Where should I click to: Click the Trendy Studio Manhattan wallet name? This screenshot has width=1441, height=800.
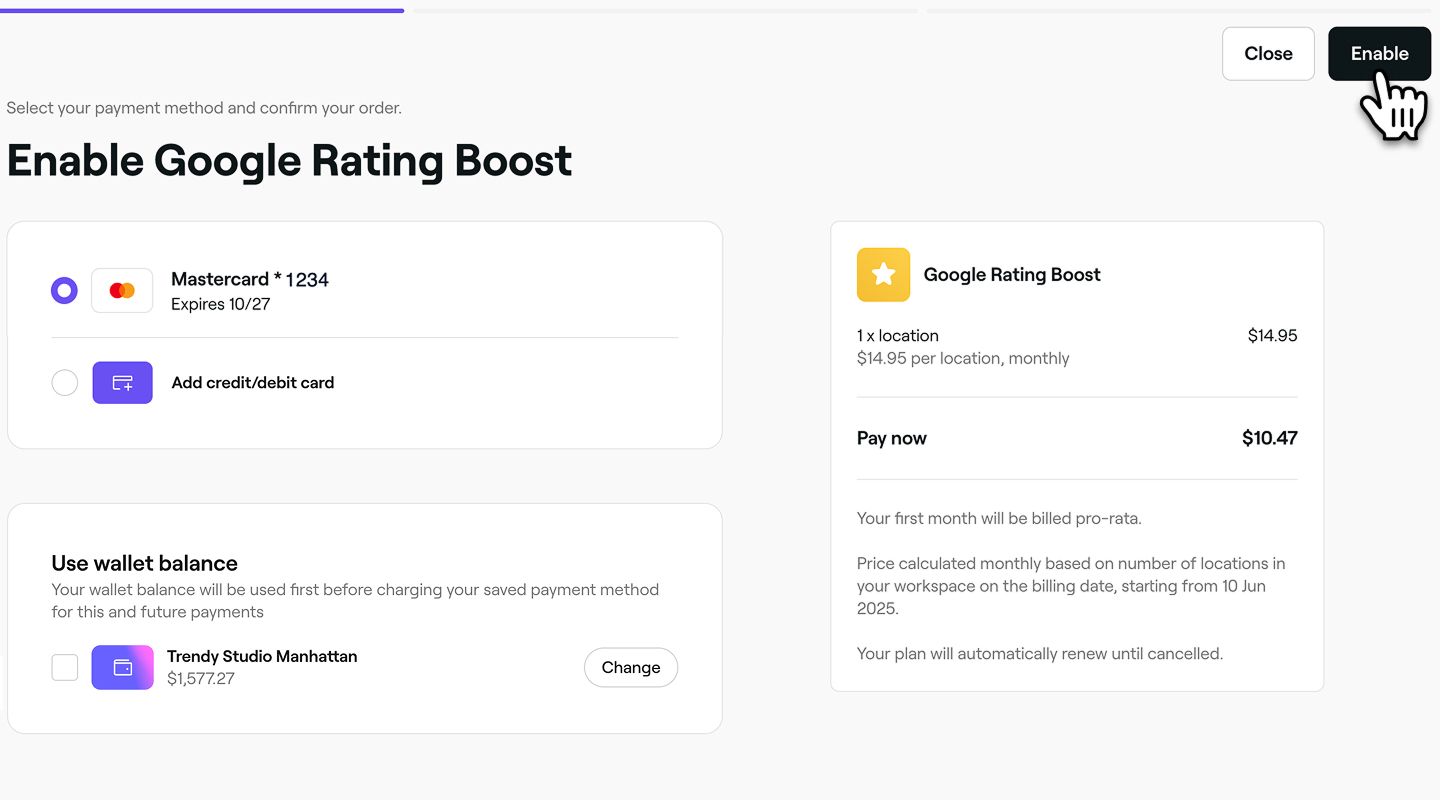click(x=262, y=657)
